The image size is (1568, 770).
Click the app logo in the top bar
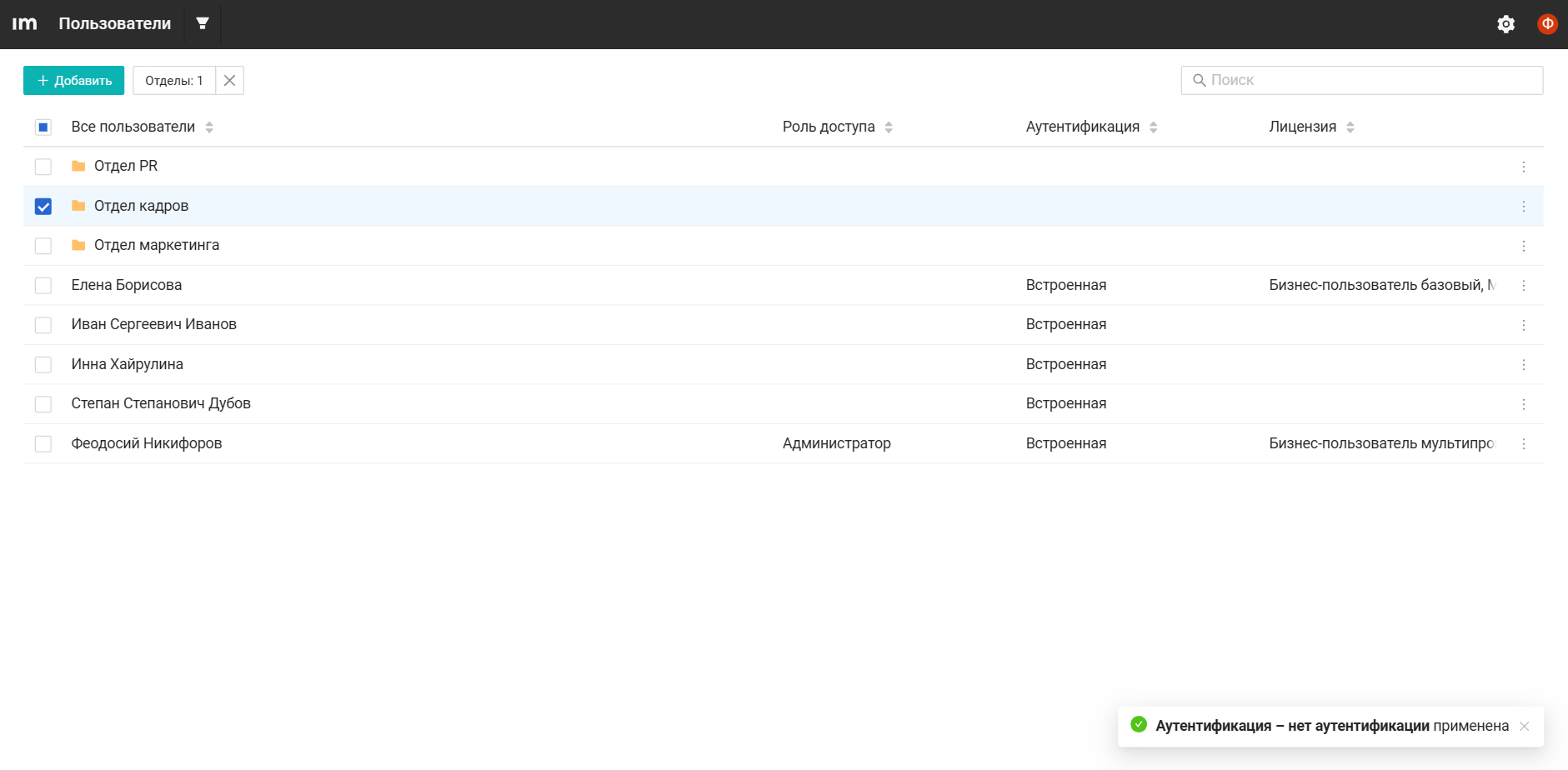click(24, 23)
